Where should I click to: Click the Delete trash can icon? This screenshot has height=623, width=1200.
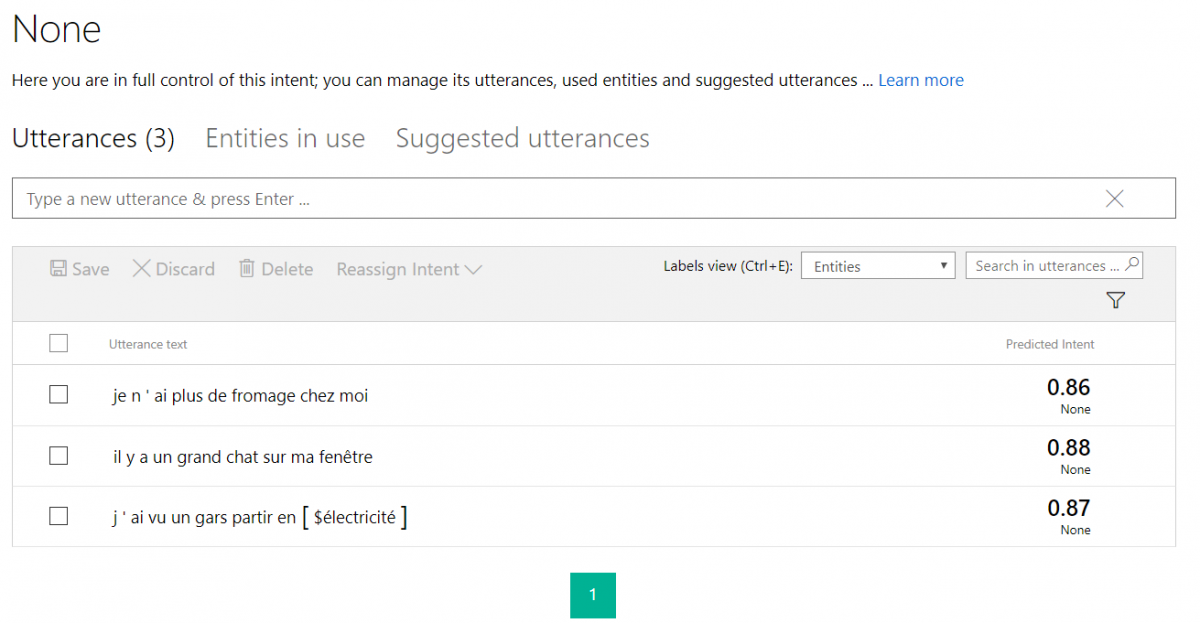click(x=246, y=268)
